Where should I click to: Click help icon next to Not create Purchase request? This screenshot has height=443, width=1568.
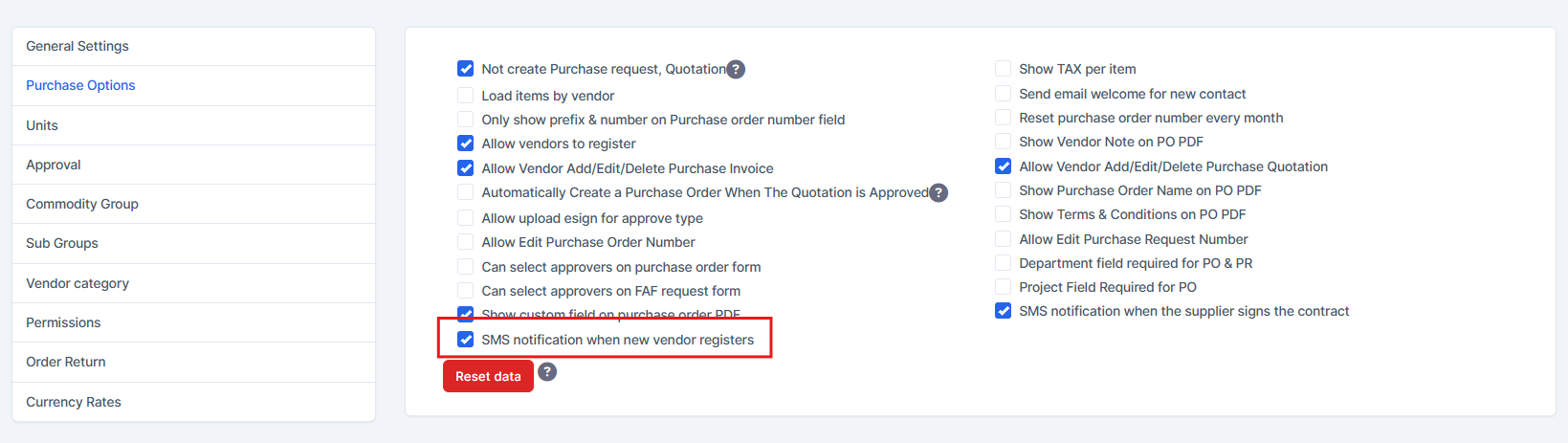point(736,69)
